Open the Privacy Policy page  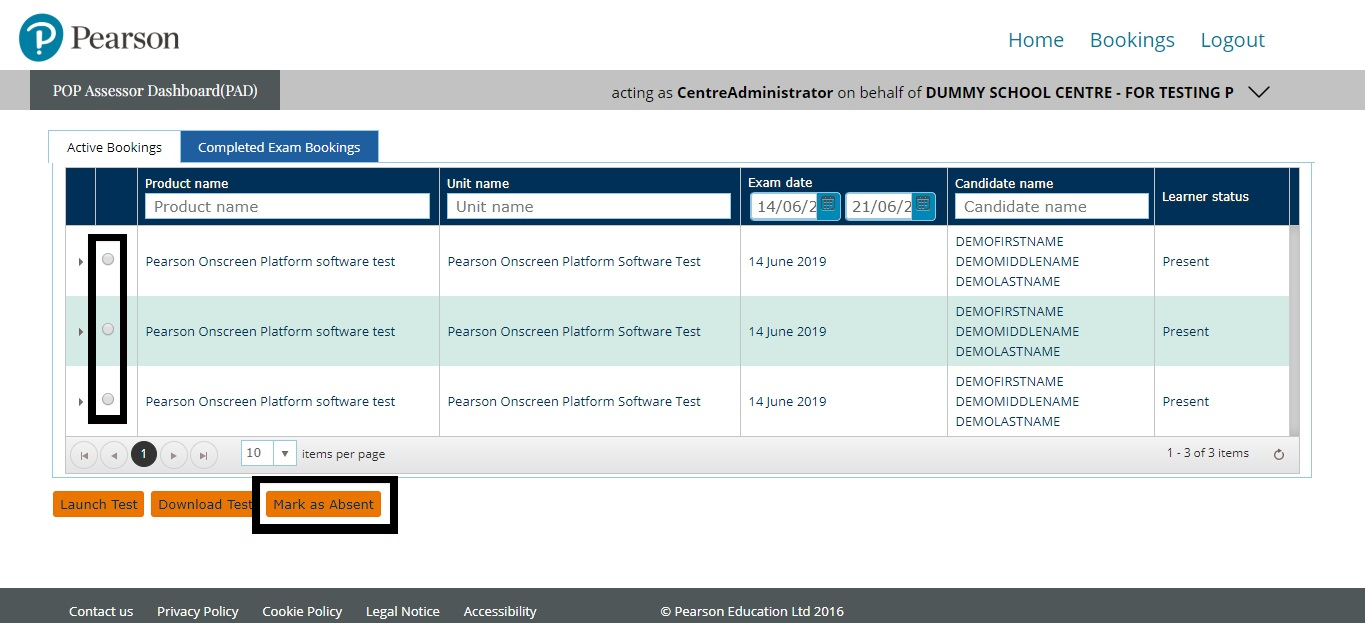pos(197,611)
